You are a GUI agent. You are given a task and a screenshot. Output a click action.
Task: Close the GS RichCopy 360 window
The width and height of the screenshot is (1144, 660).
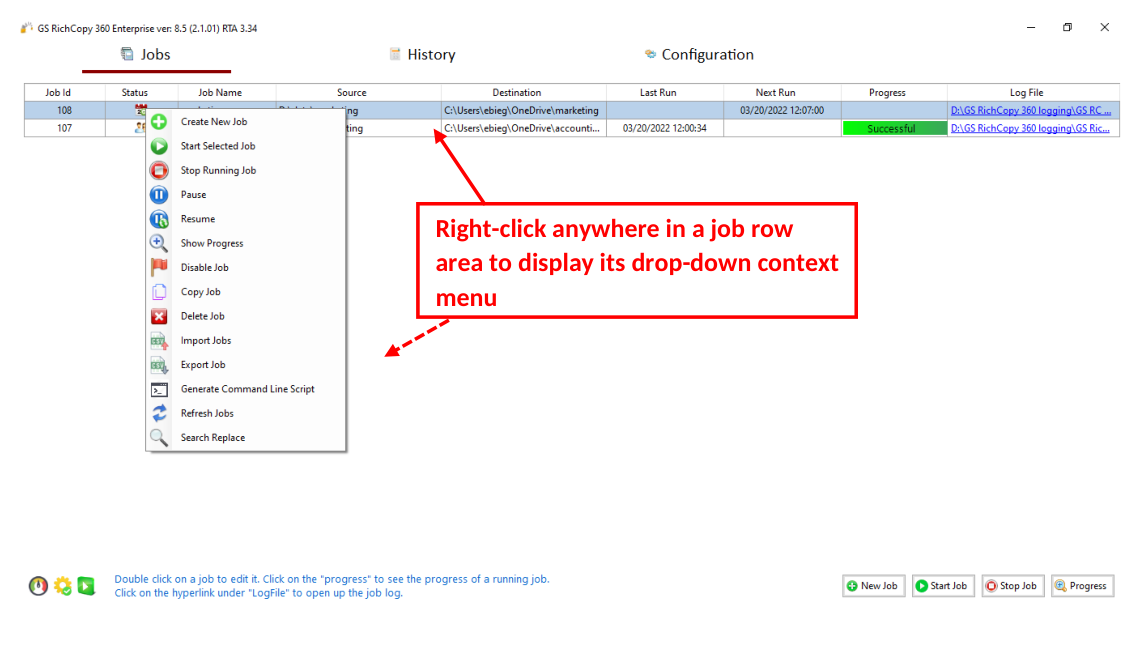pos(1105,28)
